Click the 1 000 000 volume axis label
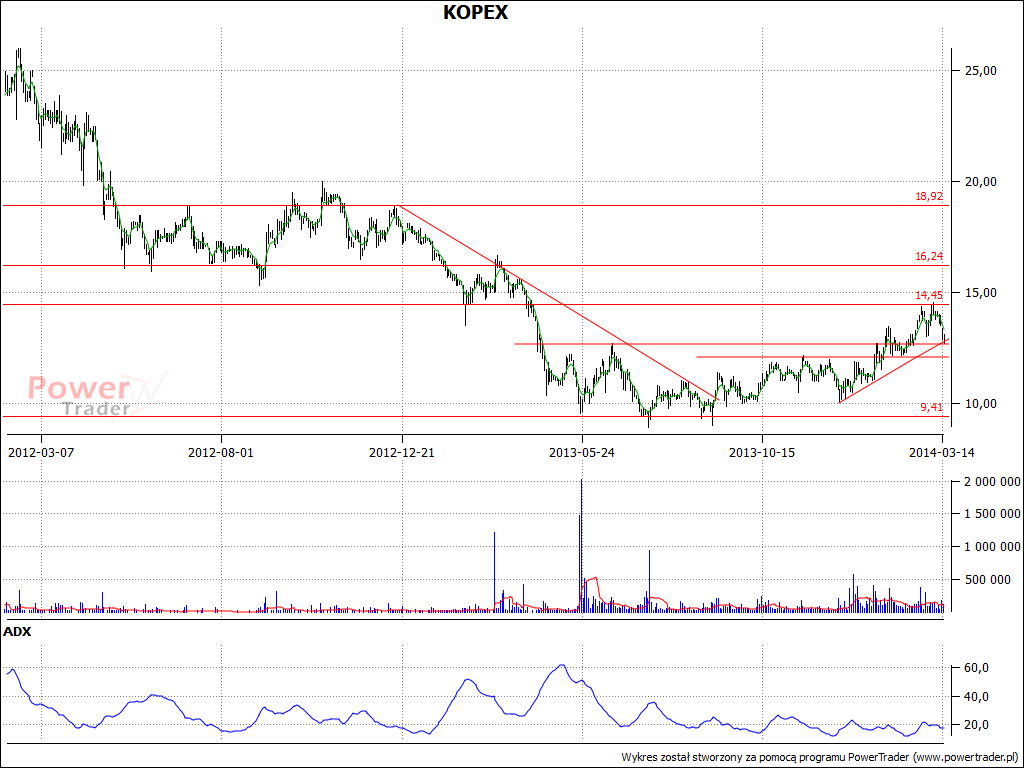Viewport: 1024px width, 768px height. tap(991, 547)
